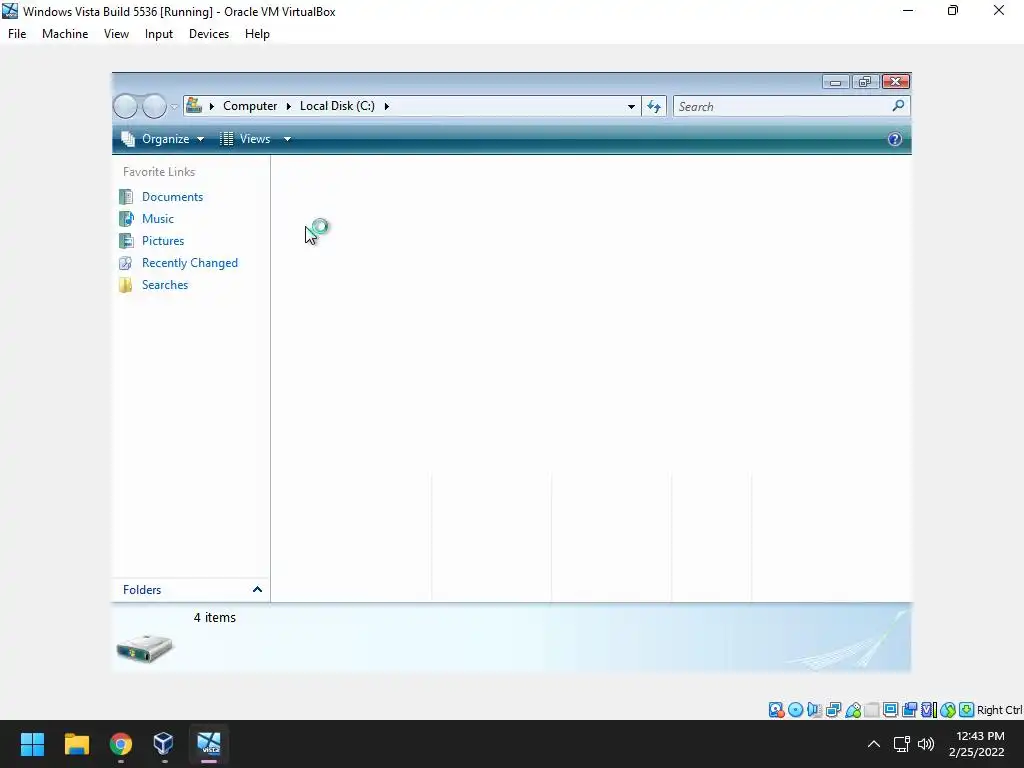Expand the arrow after Local Disk (C:)
Viewport: 1024px width, 768px height.
[x=387, y=106]
